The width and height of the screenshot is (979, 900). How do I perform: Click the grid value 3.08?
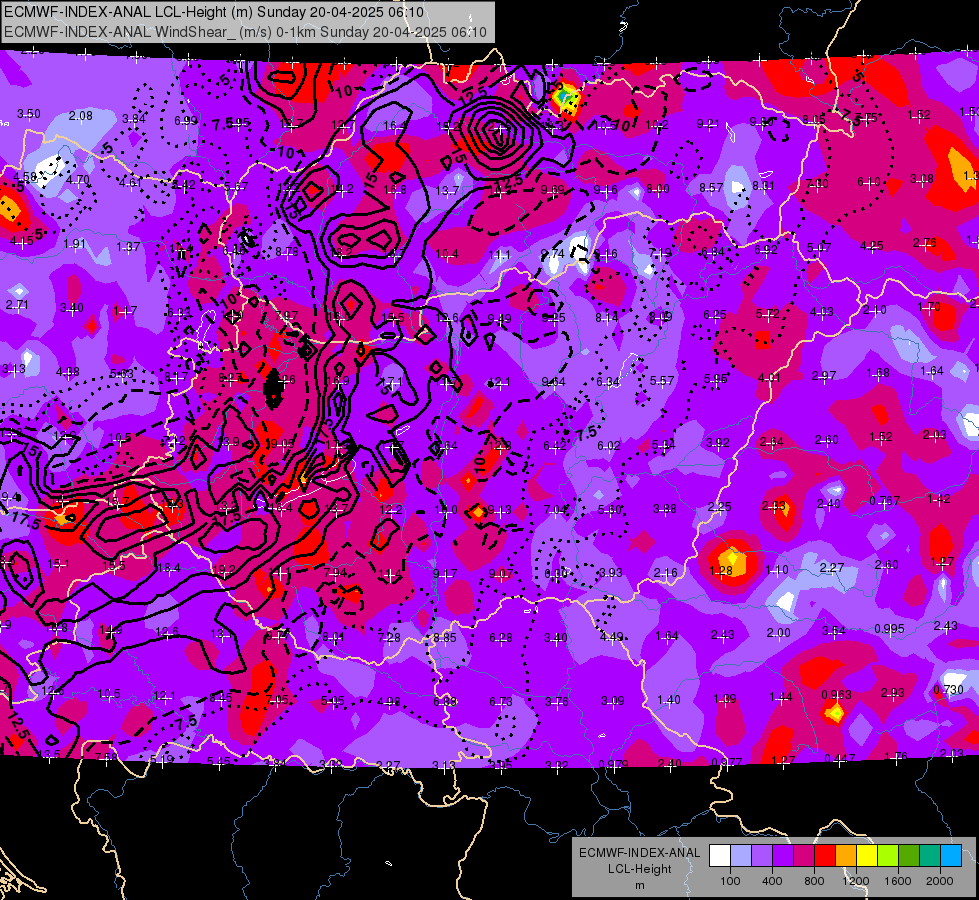click(x=922, y=179)
